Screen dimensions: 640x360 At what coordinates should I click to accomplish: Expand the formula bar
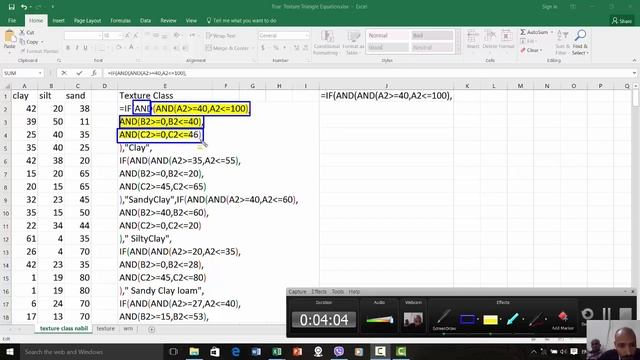[x=634, y=73]
